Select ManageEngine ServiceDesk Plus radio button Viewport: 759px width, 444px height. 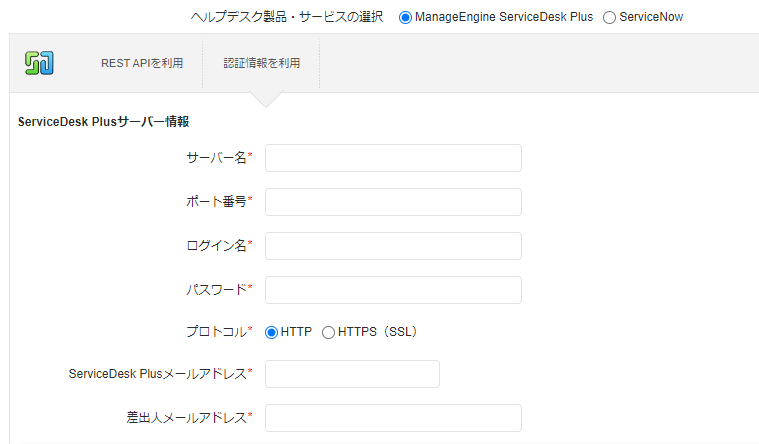tap(405, 17)
